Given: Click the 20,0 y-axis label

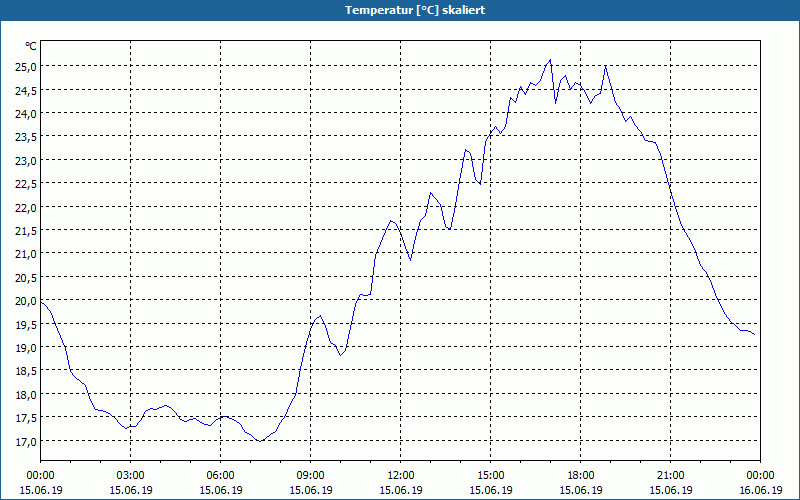Looking at the screenshot, I should (26, 301).
